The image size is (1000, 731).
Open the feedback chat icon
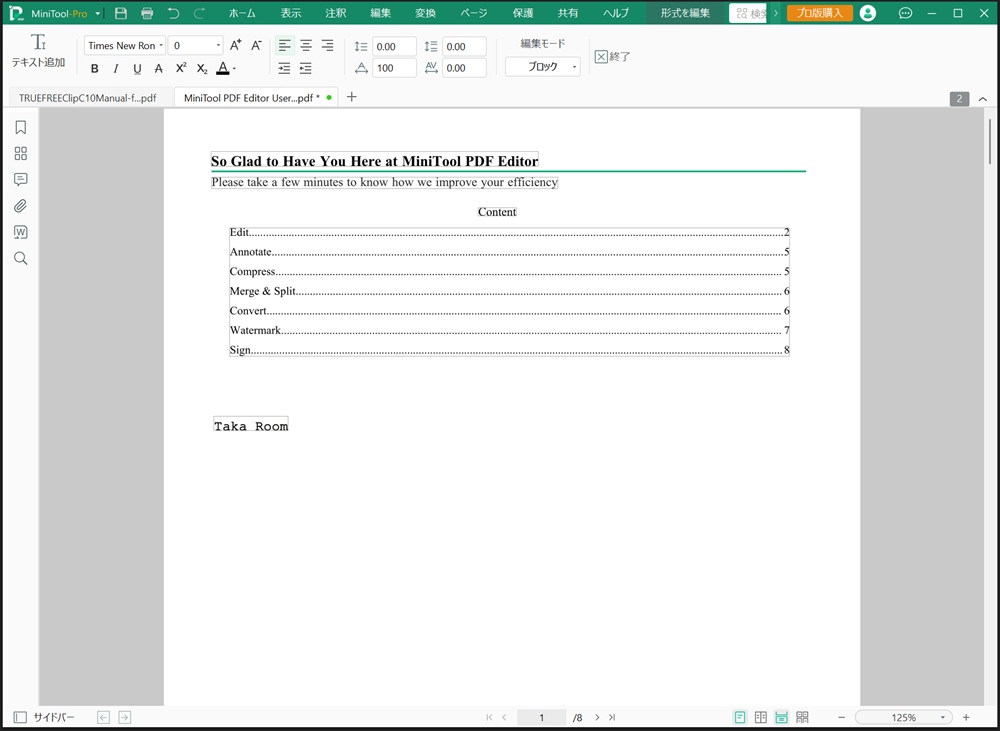point(905,13)
